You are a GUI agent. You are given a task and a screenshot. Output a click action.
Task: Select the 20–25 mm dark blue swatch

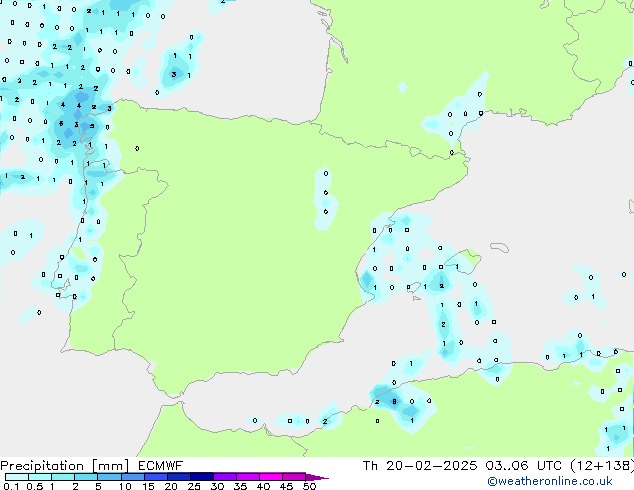pyautogui.click(x=178, y=477)
